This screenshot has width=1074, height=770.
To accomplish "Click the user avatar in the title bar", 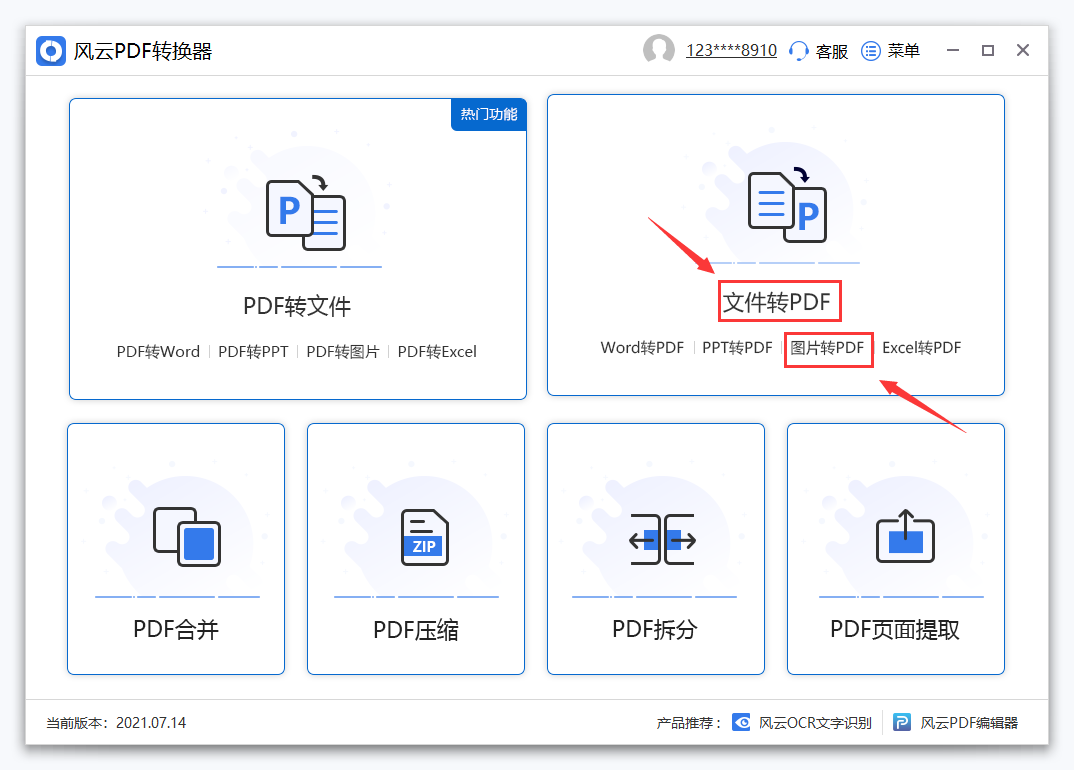I will pos(659,50).
